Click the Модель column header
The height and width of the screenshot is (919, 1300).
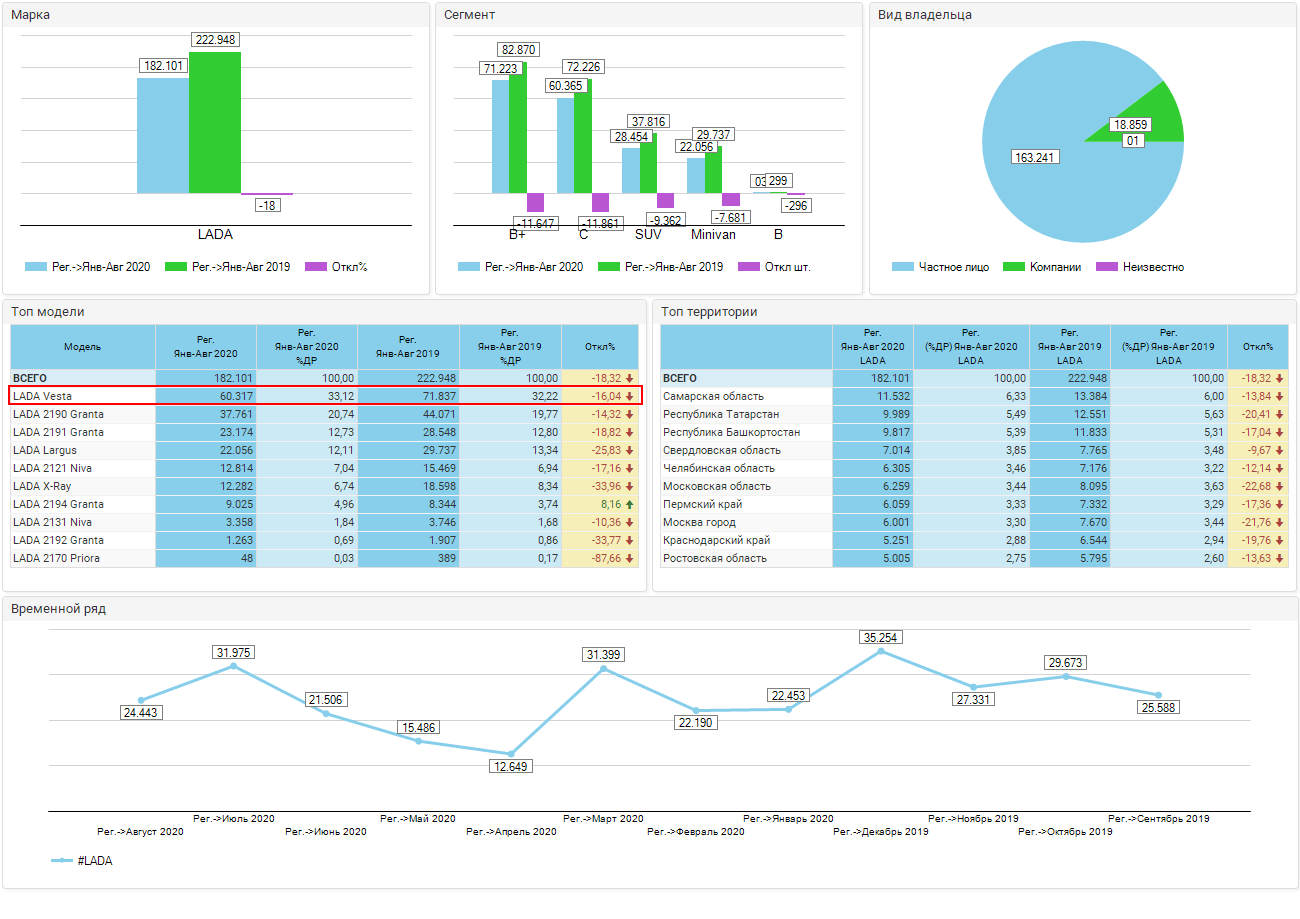[x=83, y=347]
